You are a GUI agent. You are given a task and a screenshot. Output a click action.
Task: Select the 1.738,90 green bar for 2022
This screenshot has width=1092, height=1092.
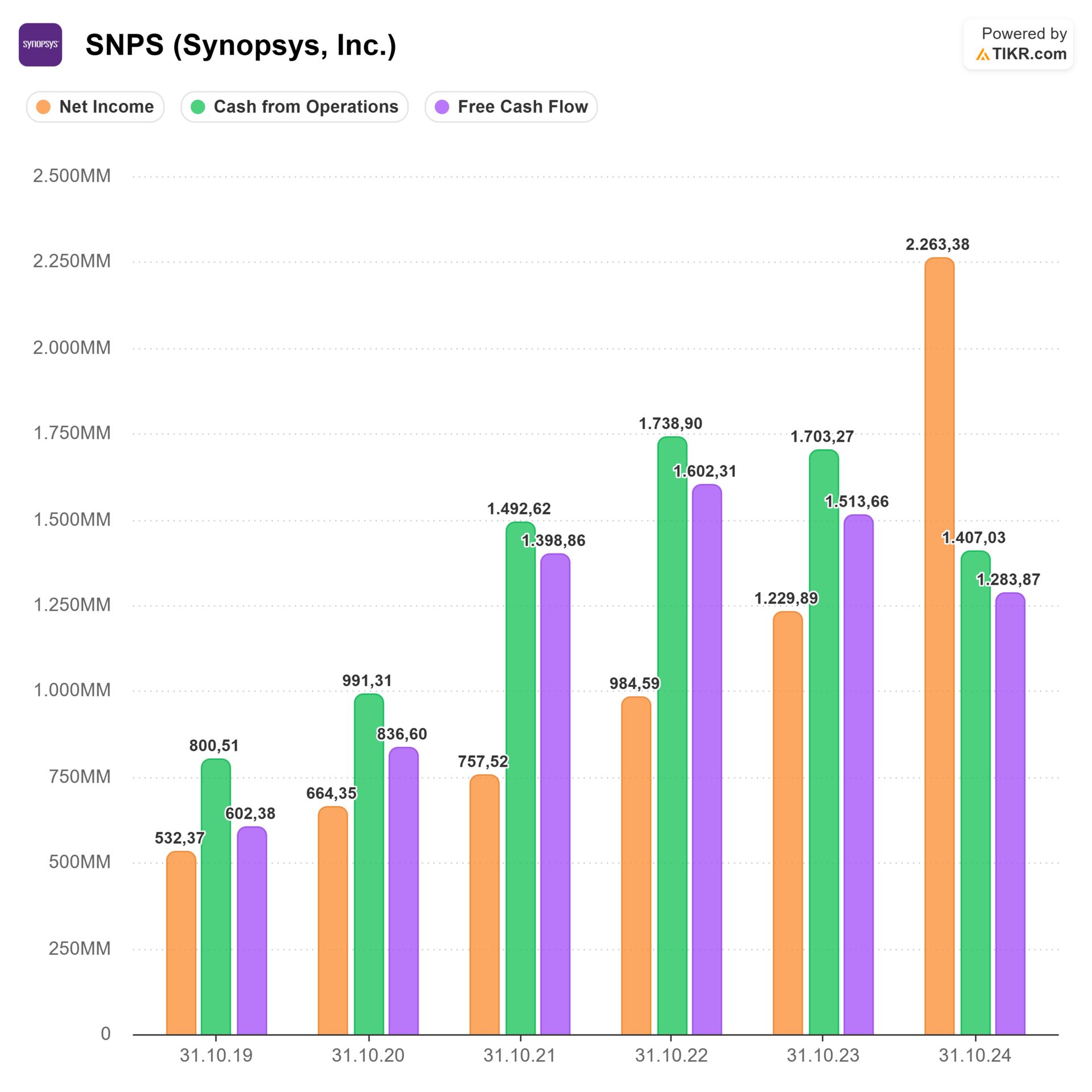672,735
